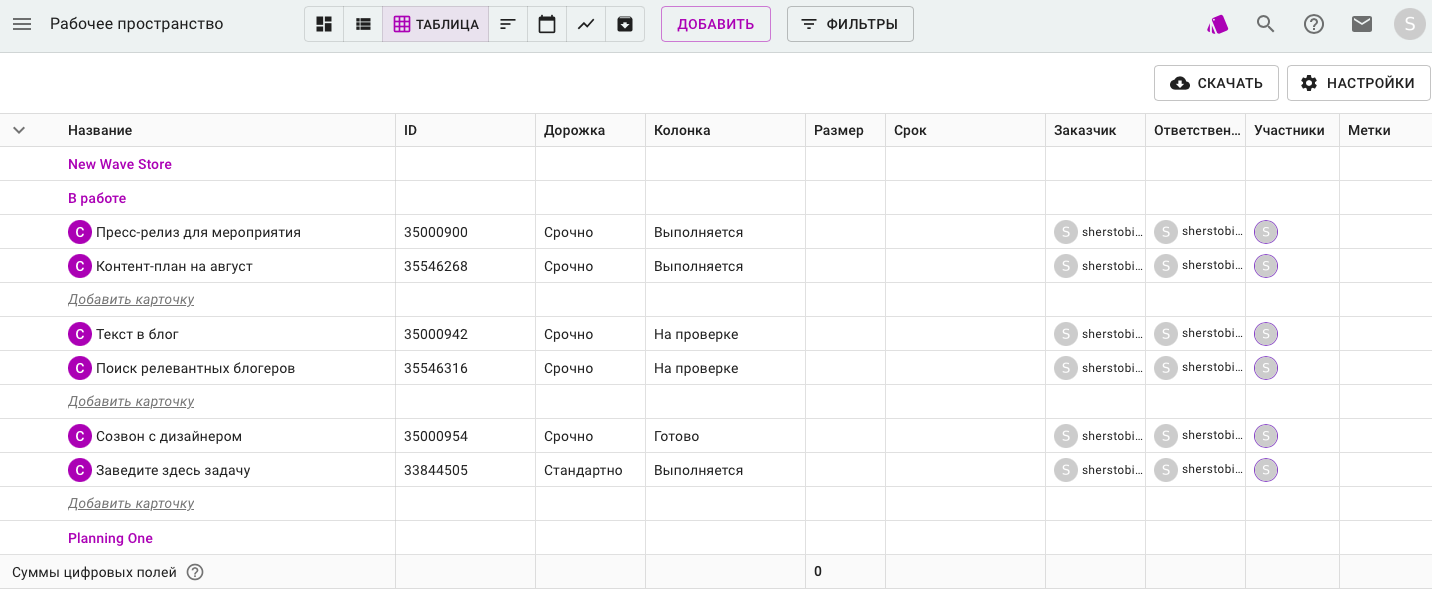Open the reports chart view icon
Screen dimensions: 1432x610
586,24
